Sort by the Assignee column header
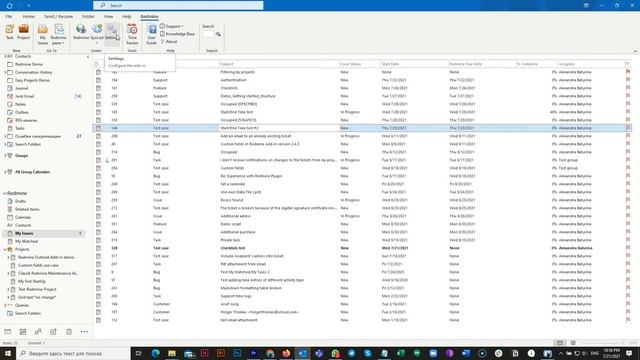Image resolution: width=640 pixels, height=360 pixels. (x=591, y=64)
